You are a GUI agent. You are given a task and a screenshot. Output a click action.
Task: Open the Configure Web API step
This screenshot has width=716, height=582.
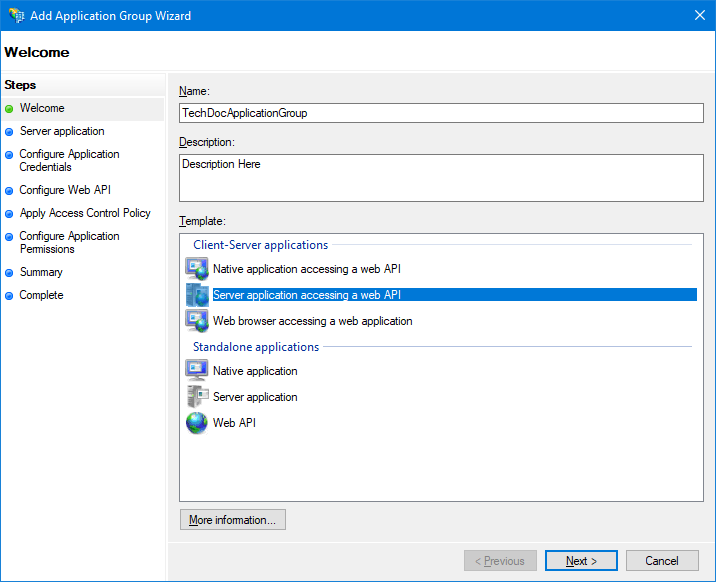click(x=65, y=190)
